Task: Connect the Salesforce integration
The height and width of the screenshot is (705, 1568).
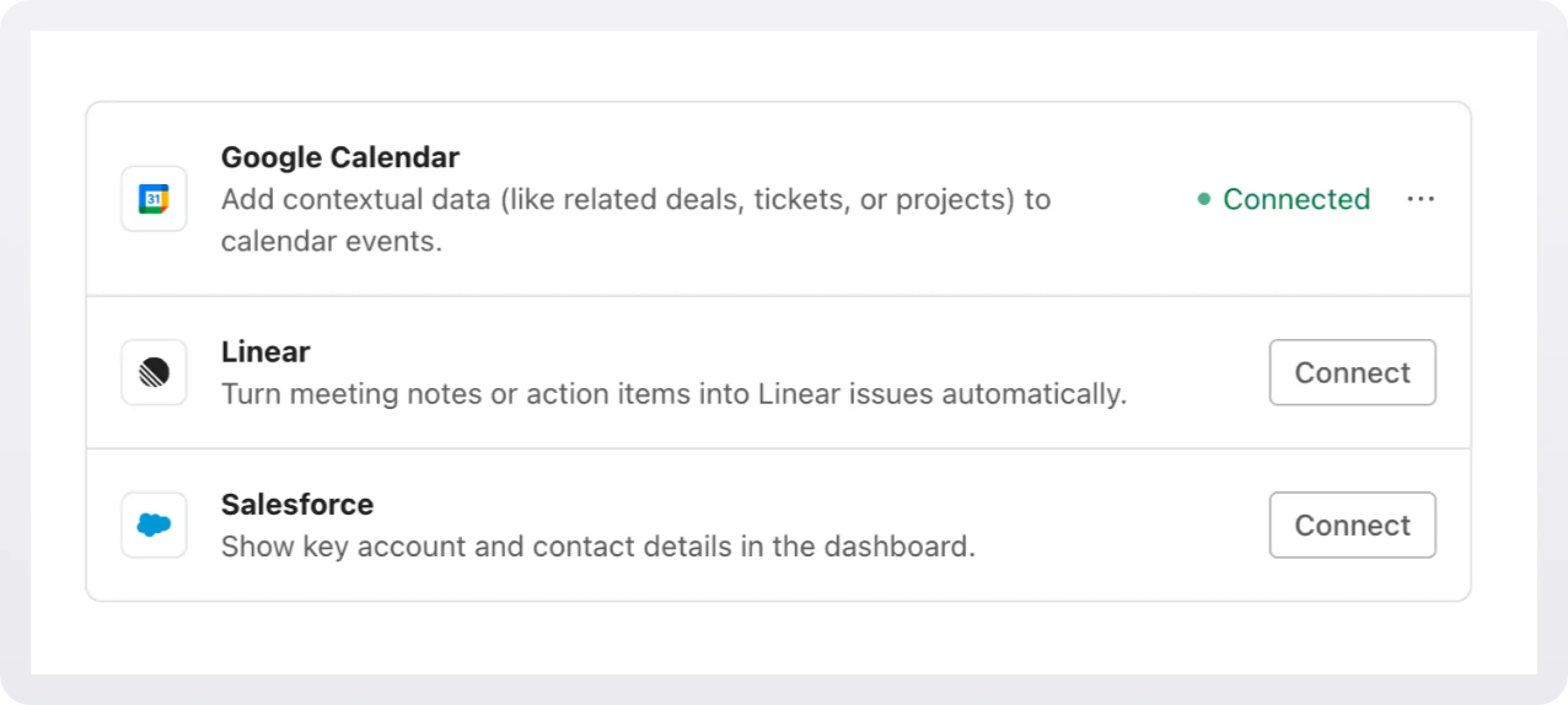Action: pyautogui.click(x=1352, y=525)
